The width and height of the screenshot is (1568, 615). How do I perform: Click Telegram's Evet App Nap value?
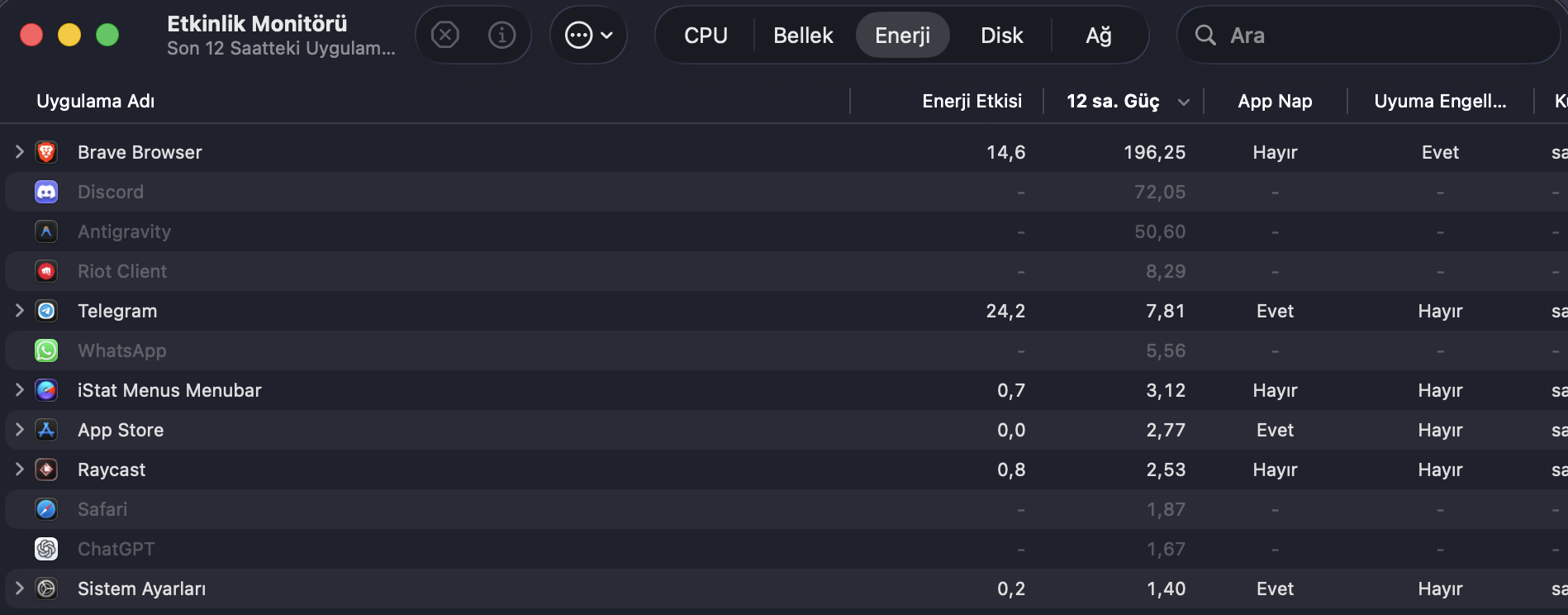1275,311
